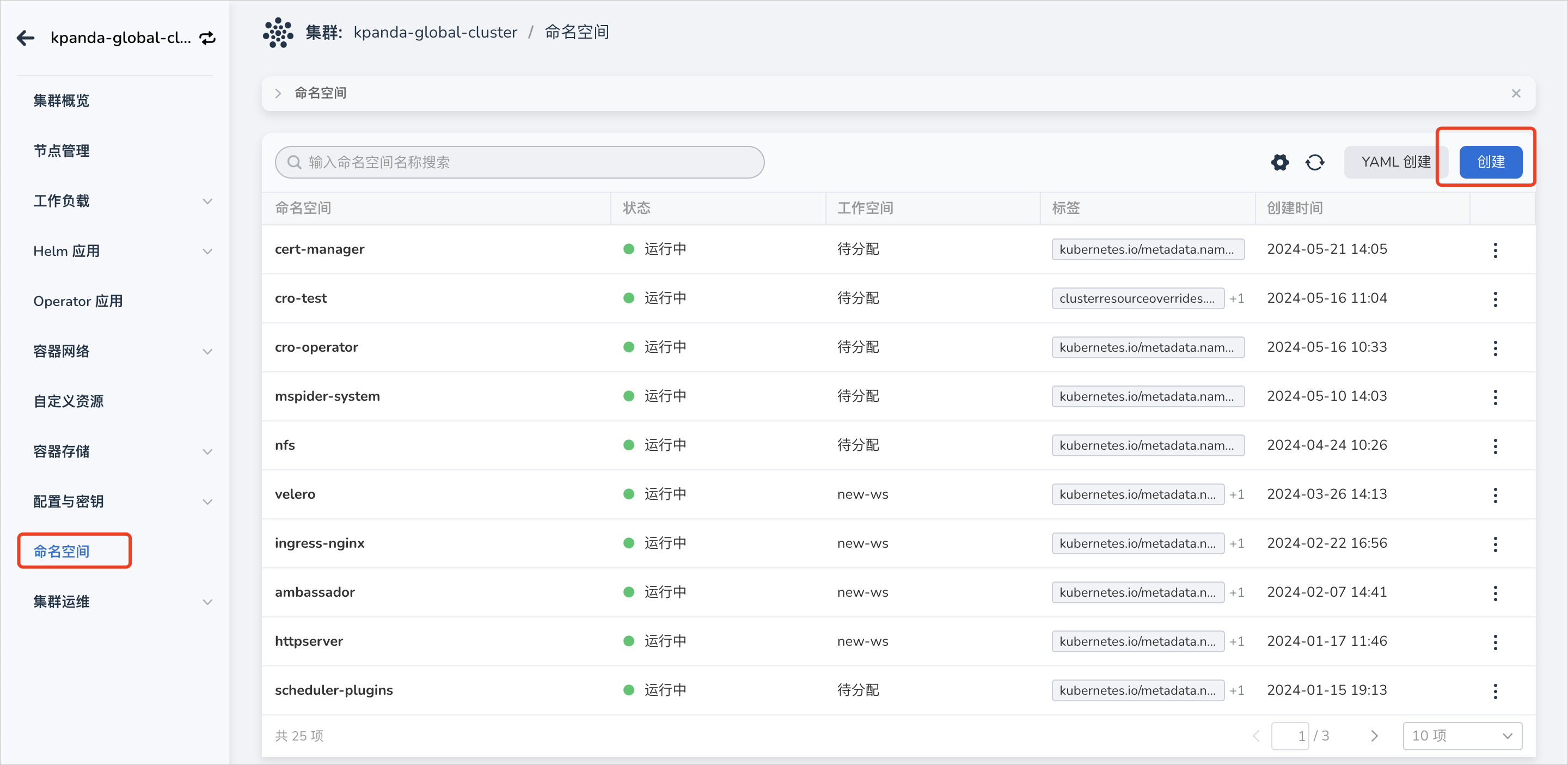Open kpanda-global-cluster breadcrumb link
The width and height of the screenshot is (1568, 765).
tap(435, 32)
